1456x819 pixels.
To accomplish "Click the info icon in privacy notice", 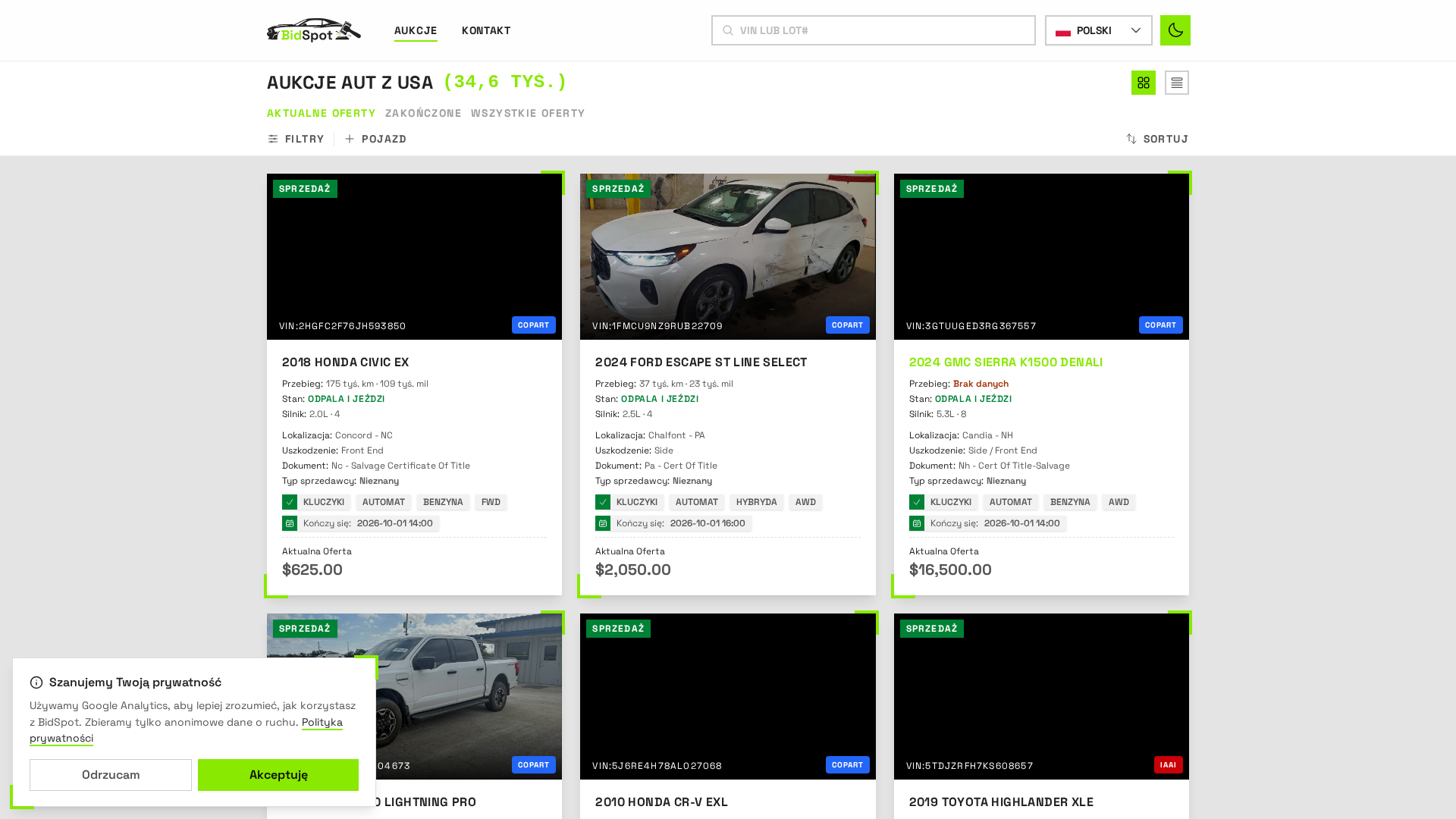I will click(36, 682).
